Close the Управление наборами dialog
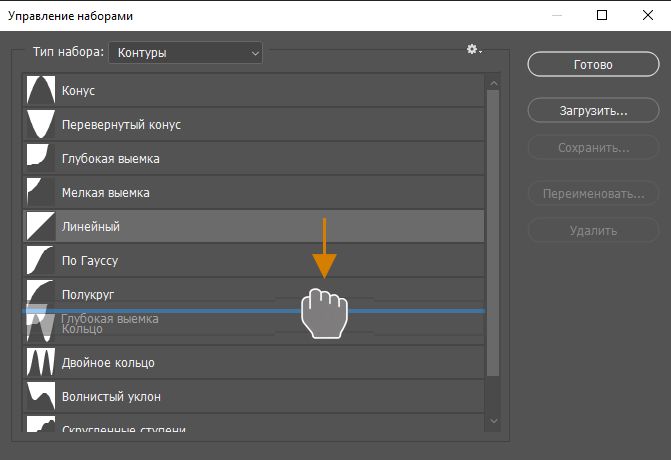Screen dimensions: 671x460 click(646, 16)
